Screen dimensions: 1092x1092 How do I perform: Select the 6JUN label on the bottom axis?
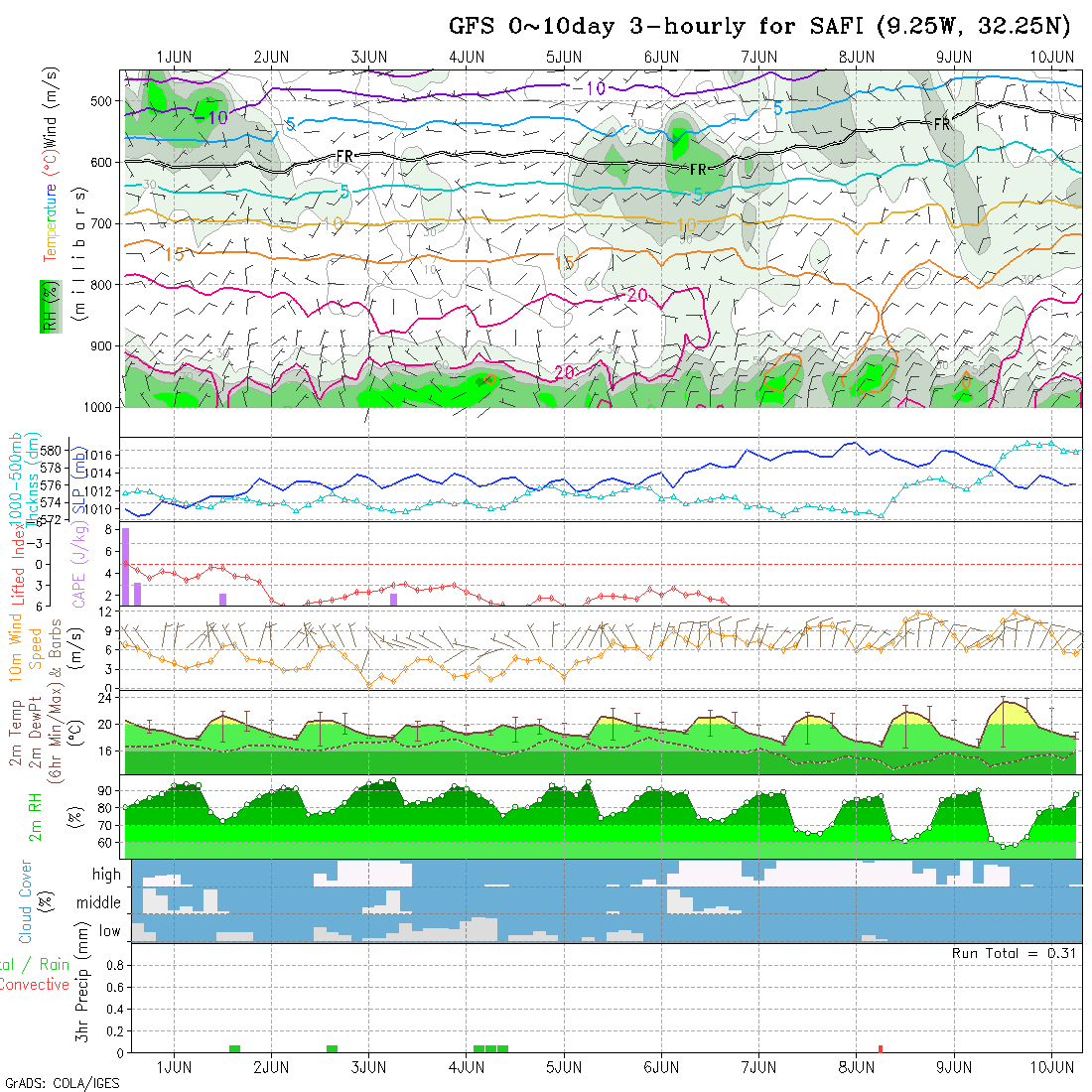(661, 1067)
